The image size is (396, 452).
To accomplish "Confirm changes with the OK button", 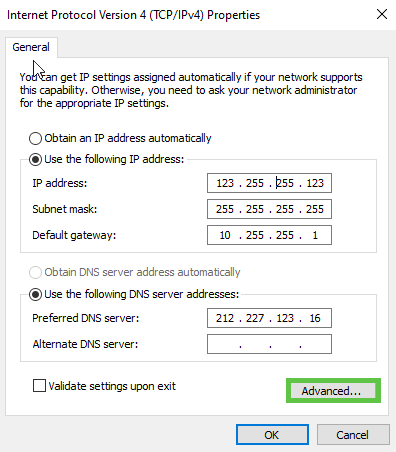I will click(x=272, y=435).
